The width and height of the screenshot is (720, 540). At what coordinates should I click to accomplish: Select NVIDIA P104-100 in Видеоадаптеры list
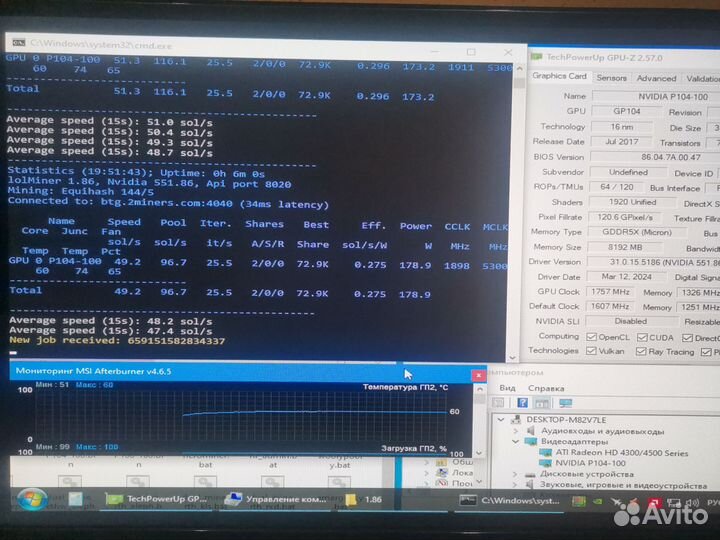(x=591, y=463)
